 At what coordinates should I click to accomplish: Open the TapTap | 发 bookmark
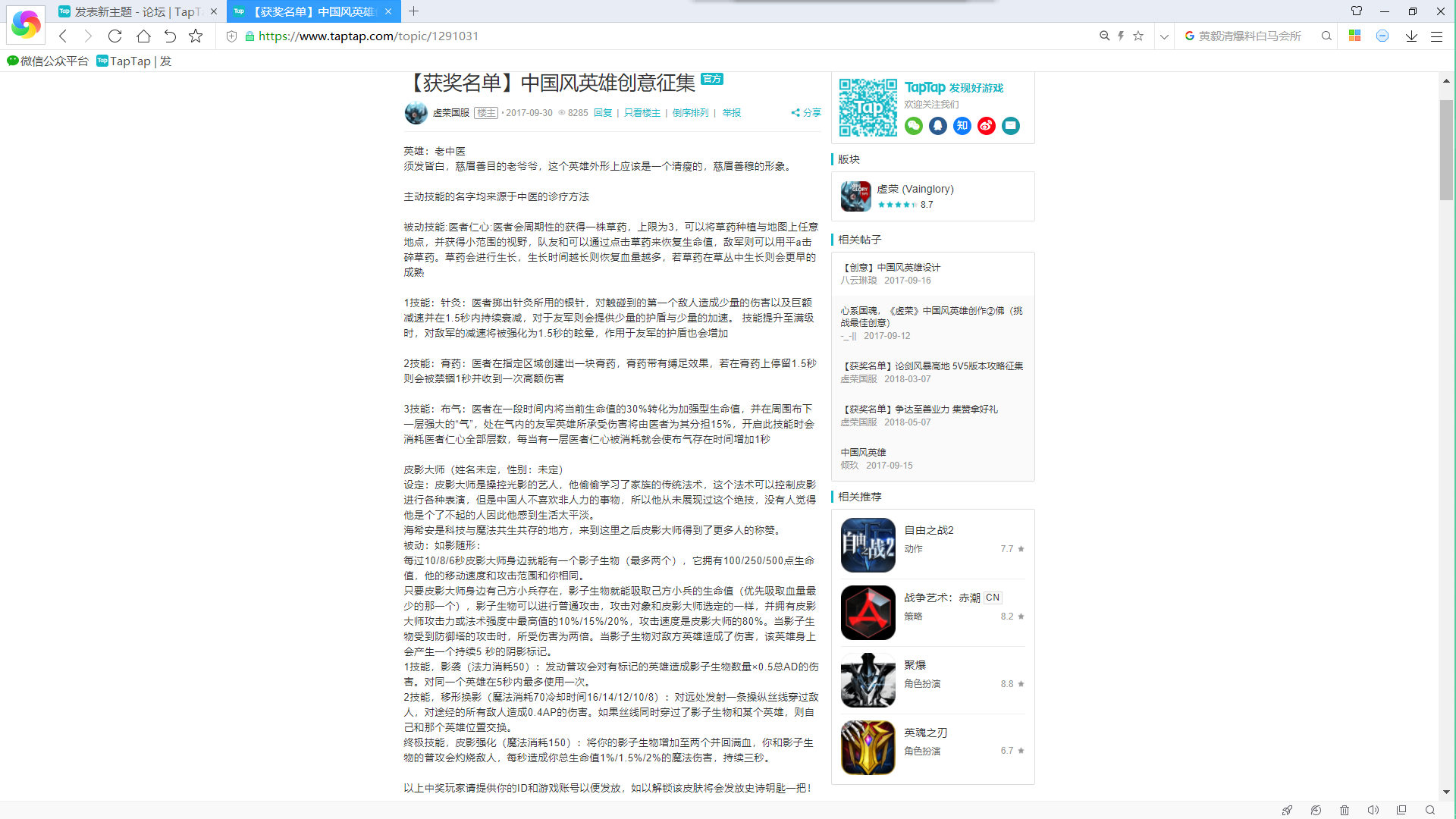tap(134, 61)
